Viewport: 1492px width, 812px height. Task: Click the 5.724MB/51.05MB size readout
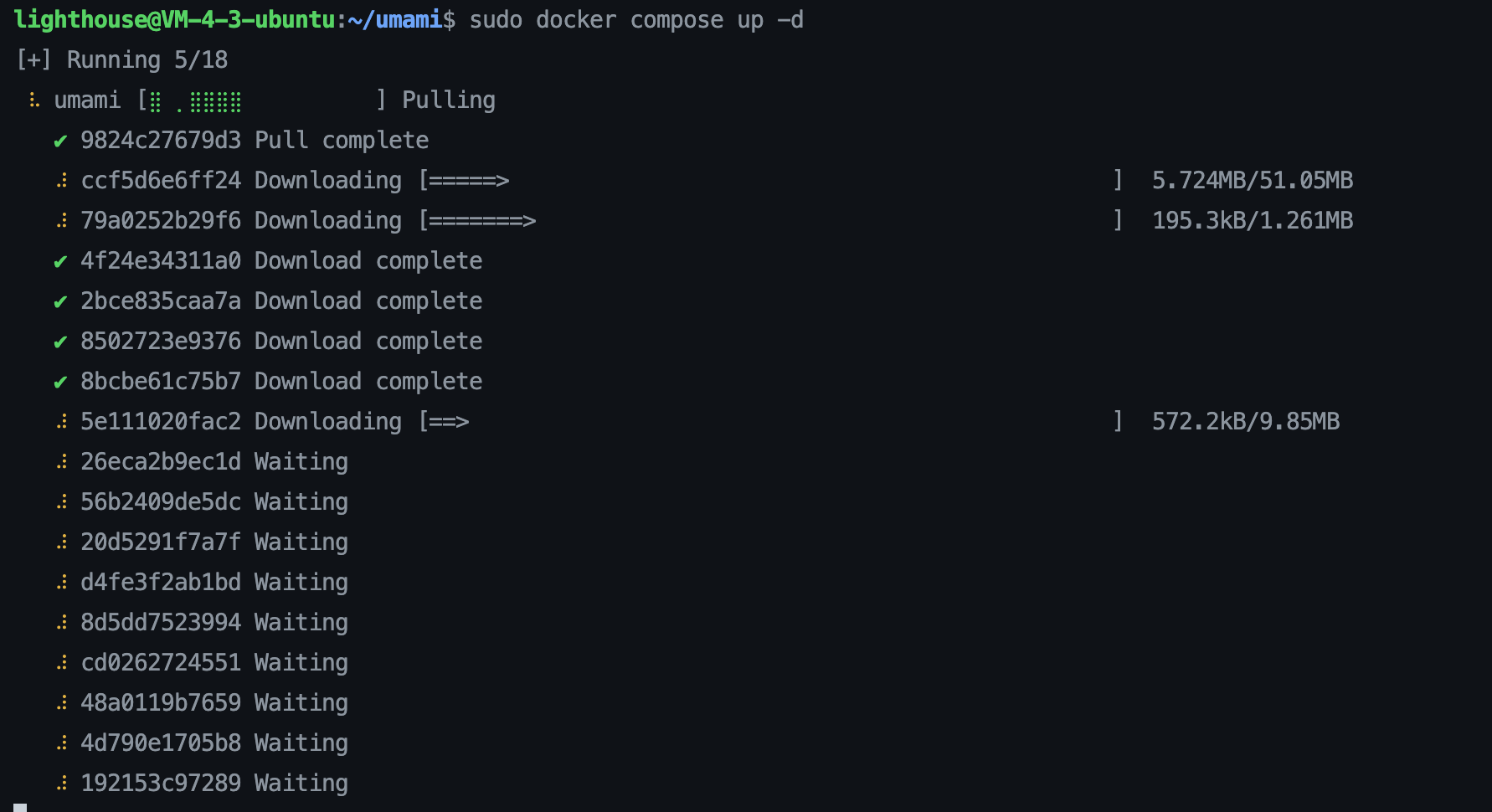tap(1252, 181)
